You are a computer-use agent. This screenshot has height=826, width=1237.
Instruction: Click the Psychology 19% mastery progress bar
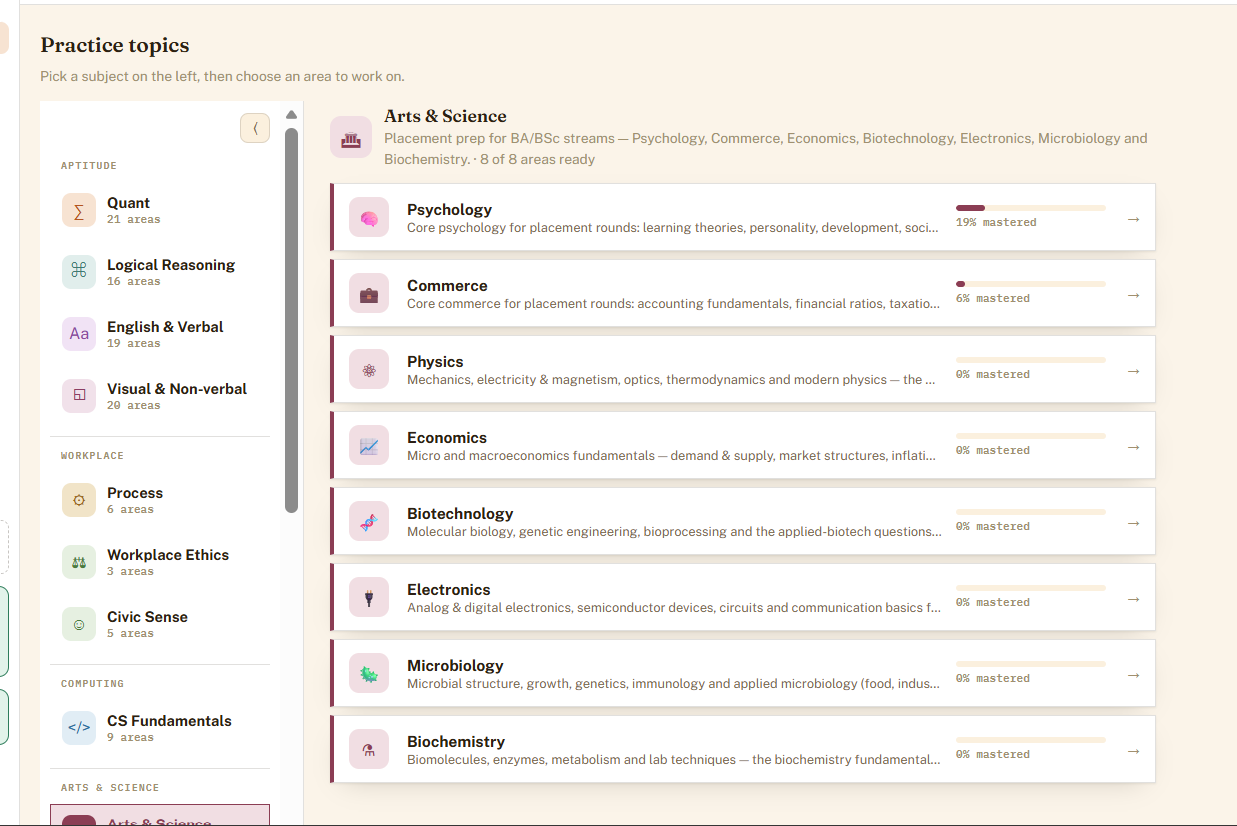[1031, 208]
